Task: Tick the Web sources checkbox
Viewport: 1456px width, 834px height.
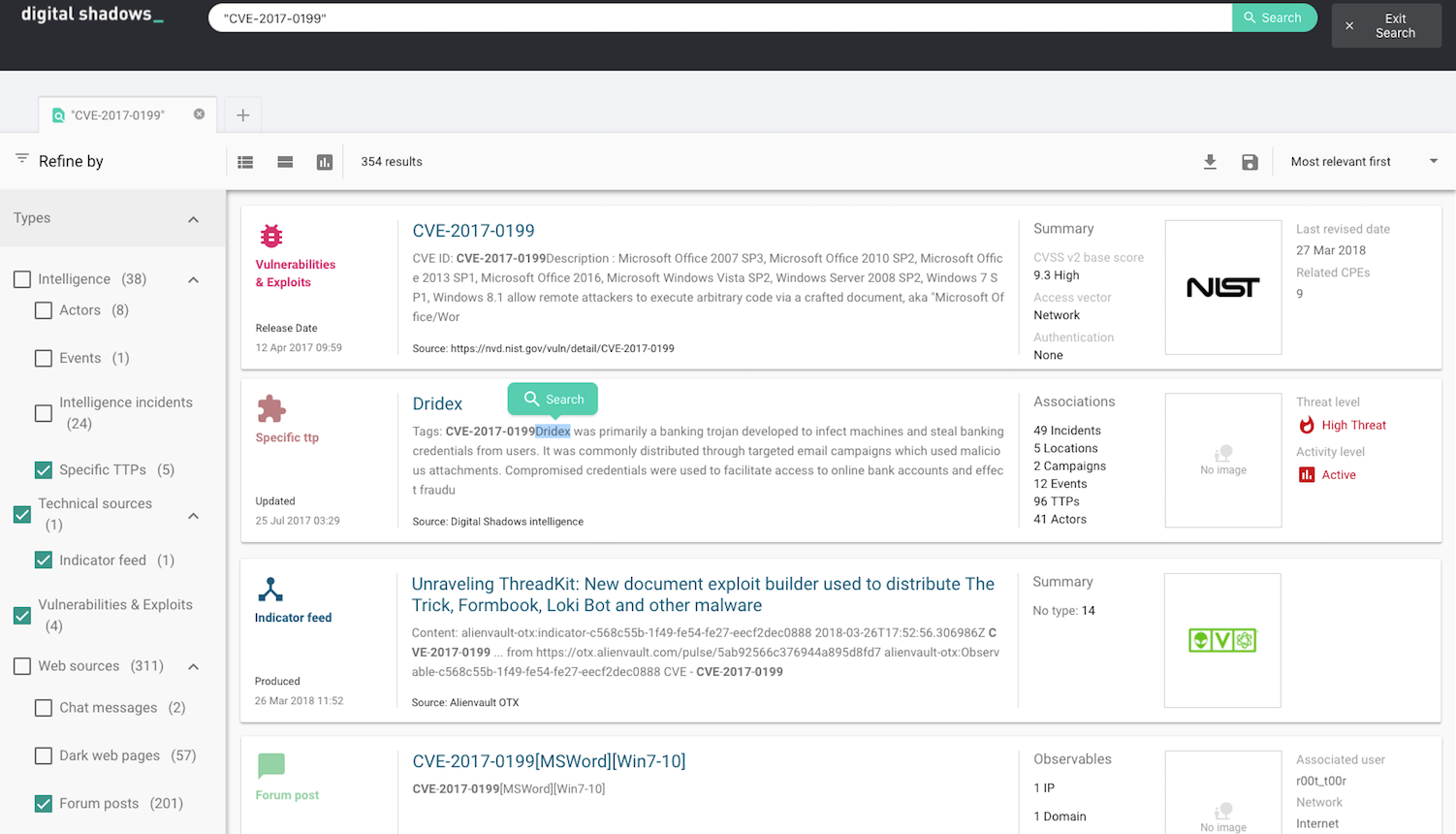Action: [x=22, y=666]
